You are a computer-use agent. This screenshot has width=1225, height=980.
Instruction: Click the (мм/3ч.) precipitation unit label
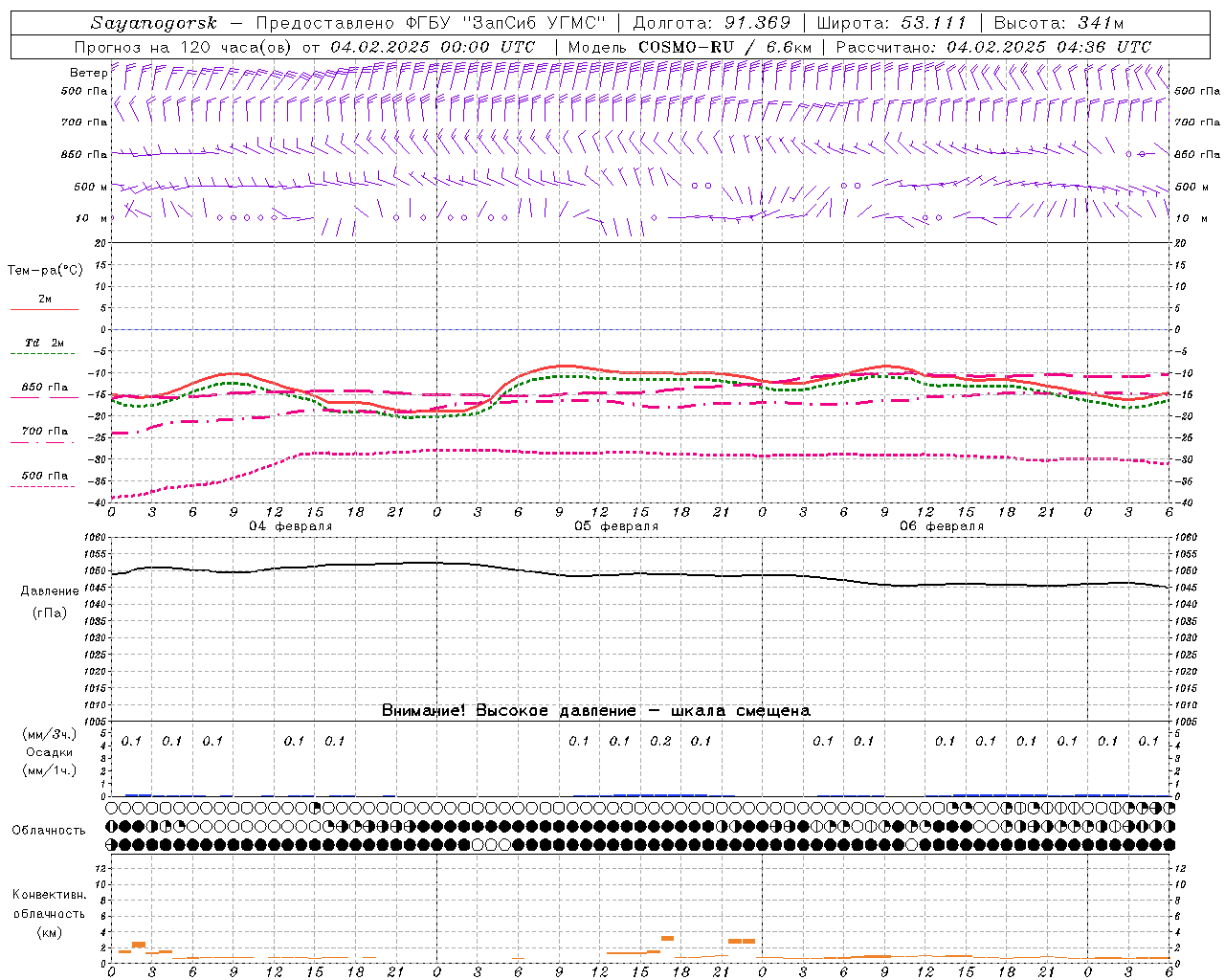[49, 734]
